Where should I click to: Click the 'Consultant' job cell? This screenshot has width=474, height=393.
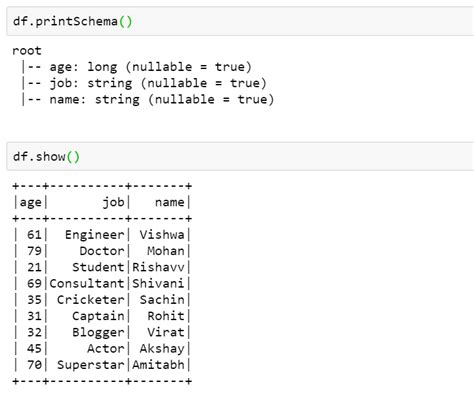coord(87,284)
